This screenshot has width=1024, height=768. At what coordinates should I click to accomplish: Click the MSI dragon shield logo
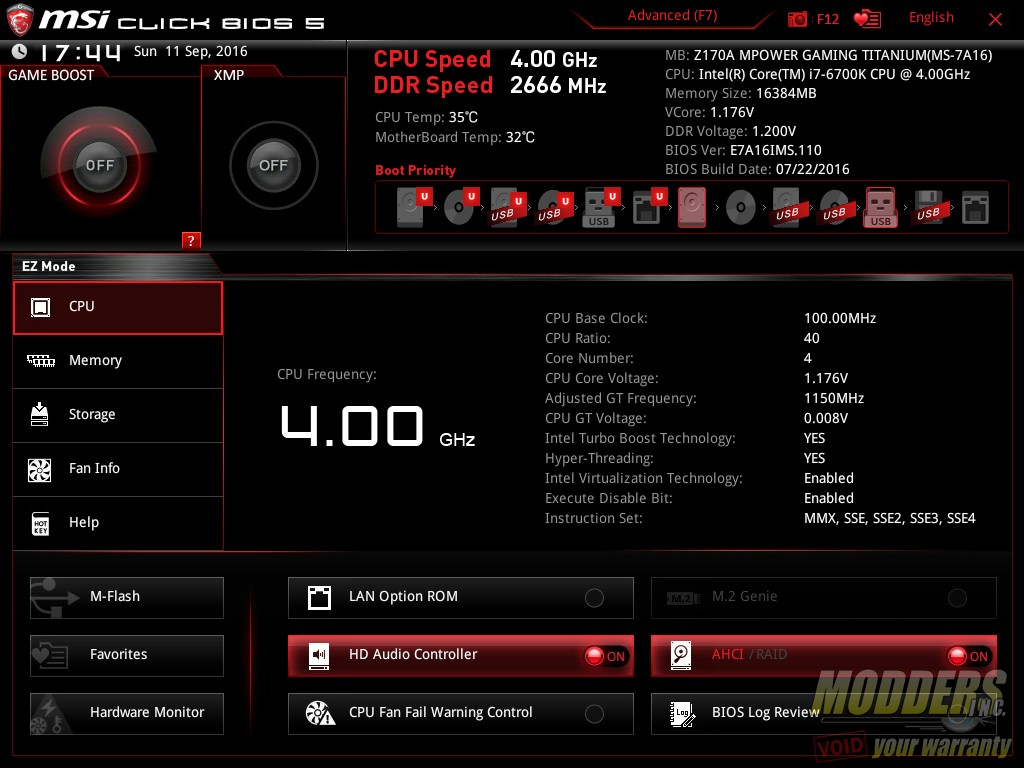(19, 19)
